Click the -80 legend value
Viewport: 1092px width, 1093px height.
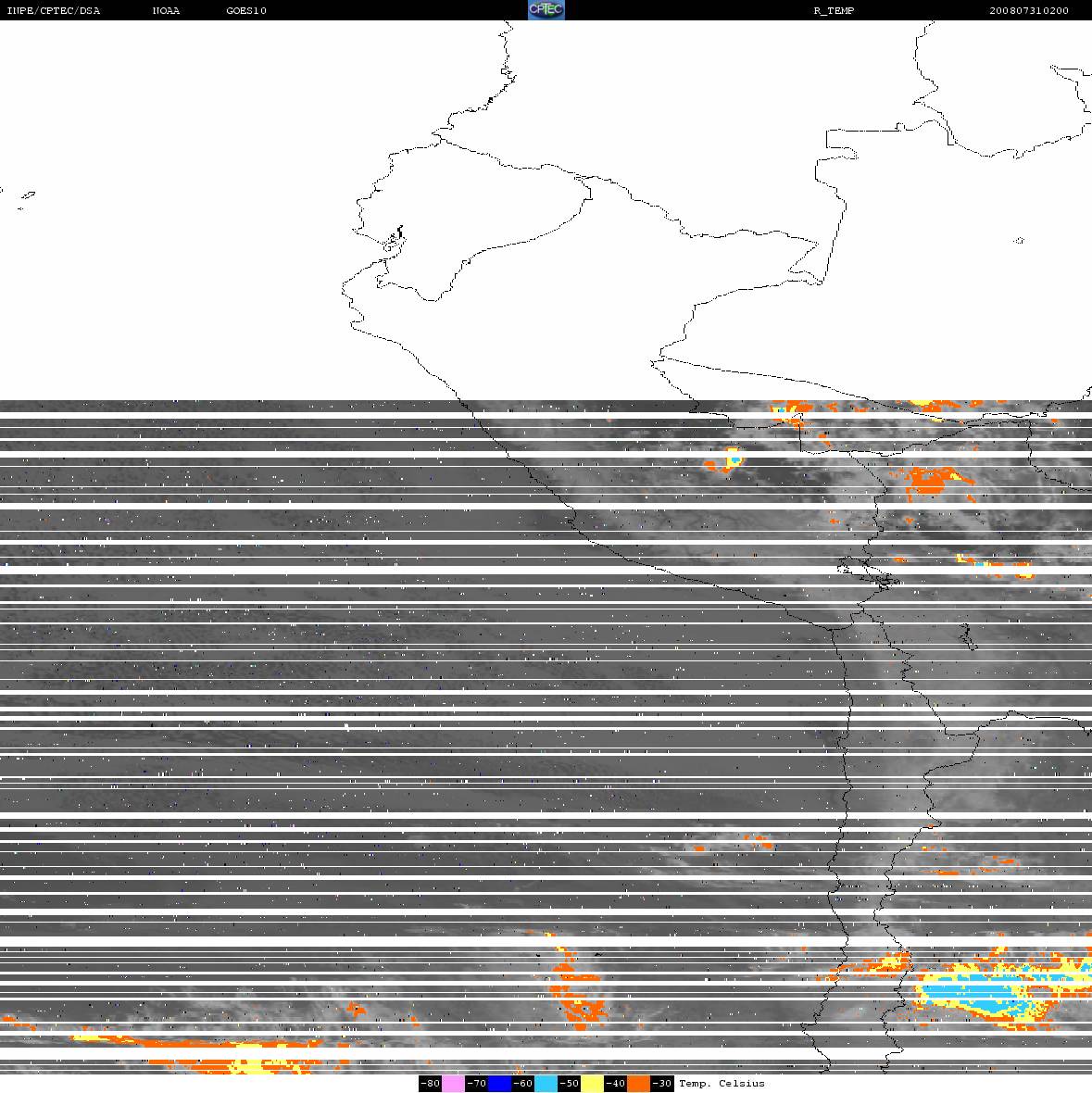point(430,1083)
